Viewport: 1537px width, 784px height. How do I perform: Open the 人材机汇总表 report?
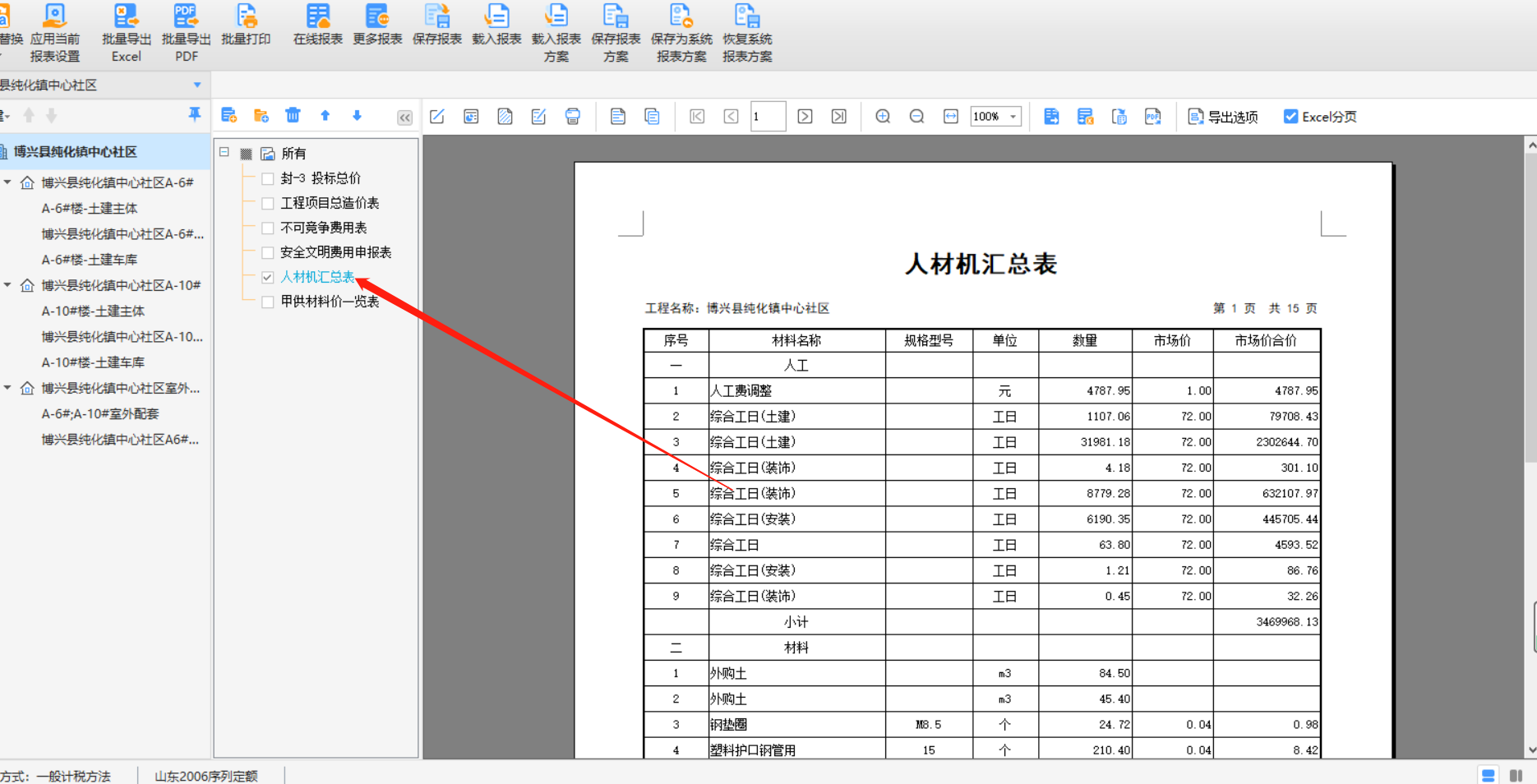(317, 277)
